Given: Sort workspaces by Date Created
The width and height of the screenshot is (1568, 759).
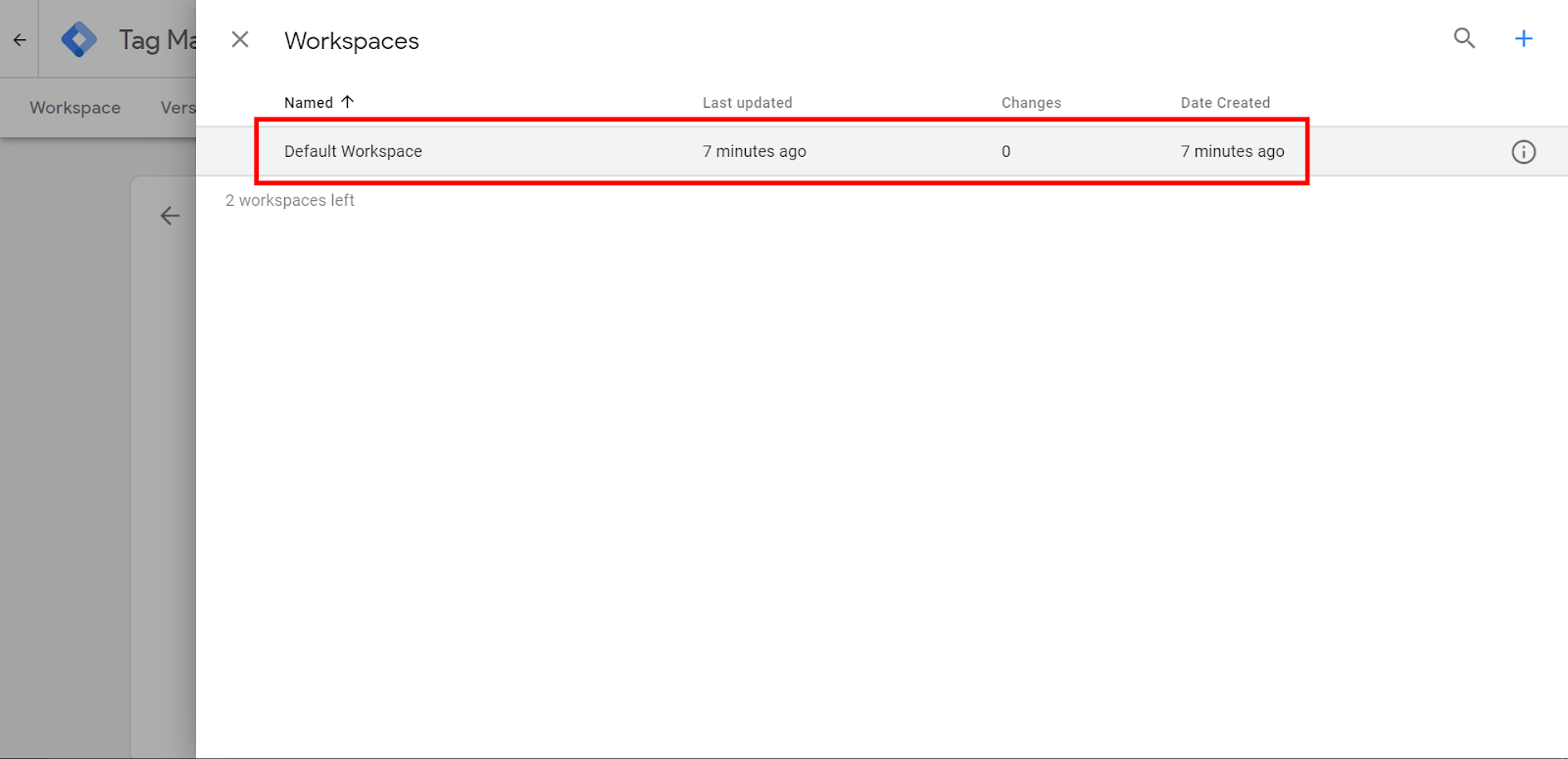Looking at the screenshot, I should 1225,103.
